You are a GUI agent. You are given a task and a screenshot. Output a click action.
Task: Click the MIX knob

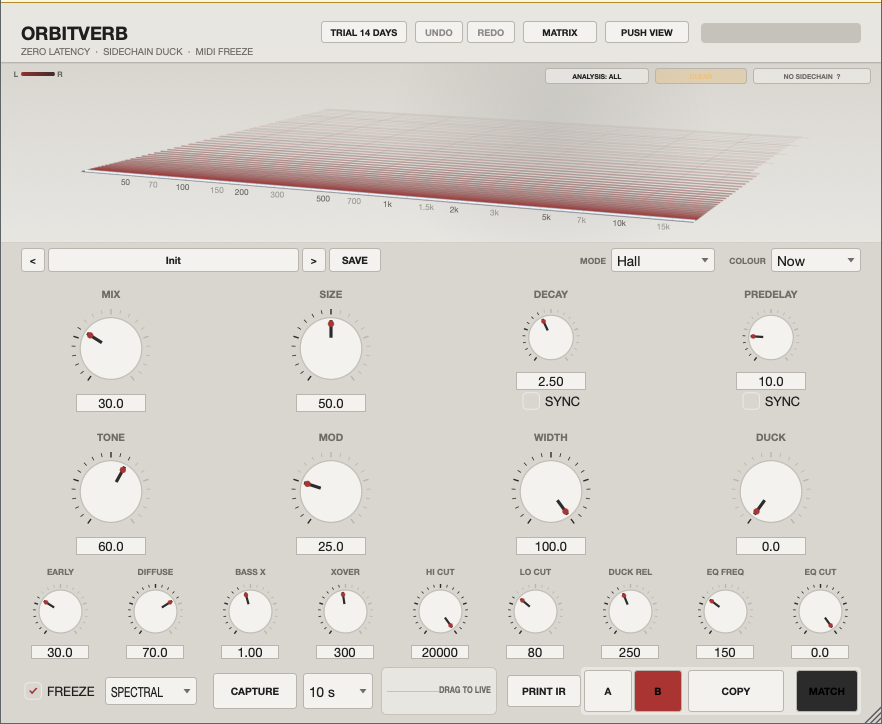(x=111, y=348)
